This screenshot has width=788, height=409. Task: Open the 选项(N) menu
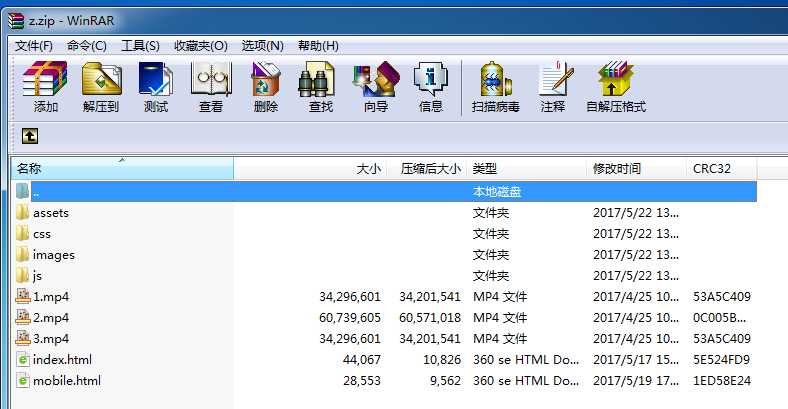262,46
